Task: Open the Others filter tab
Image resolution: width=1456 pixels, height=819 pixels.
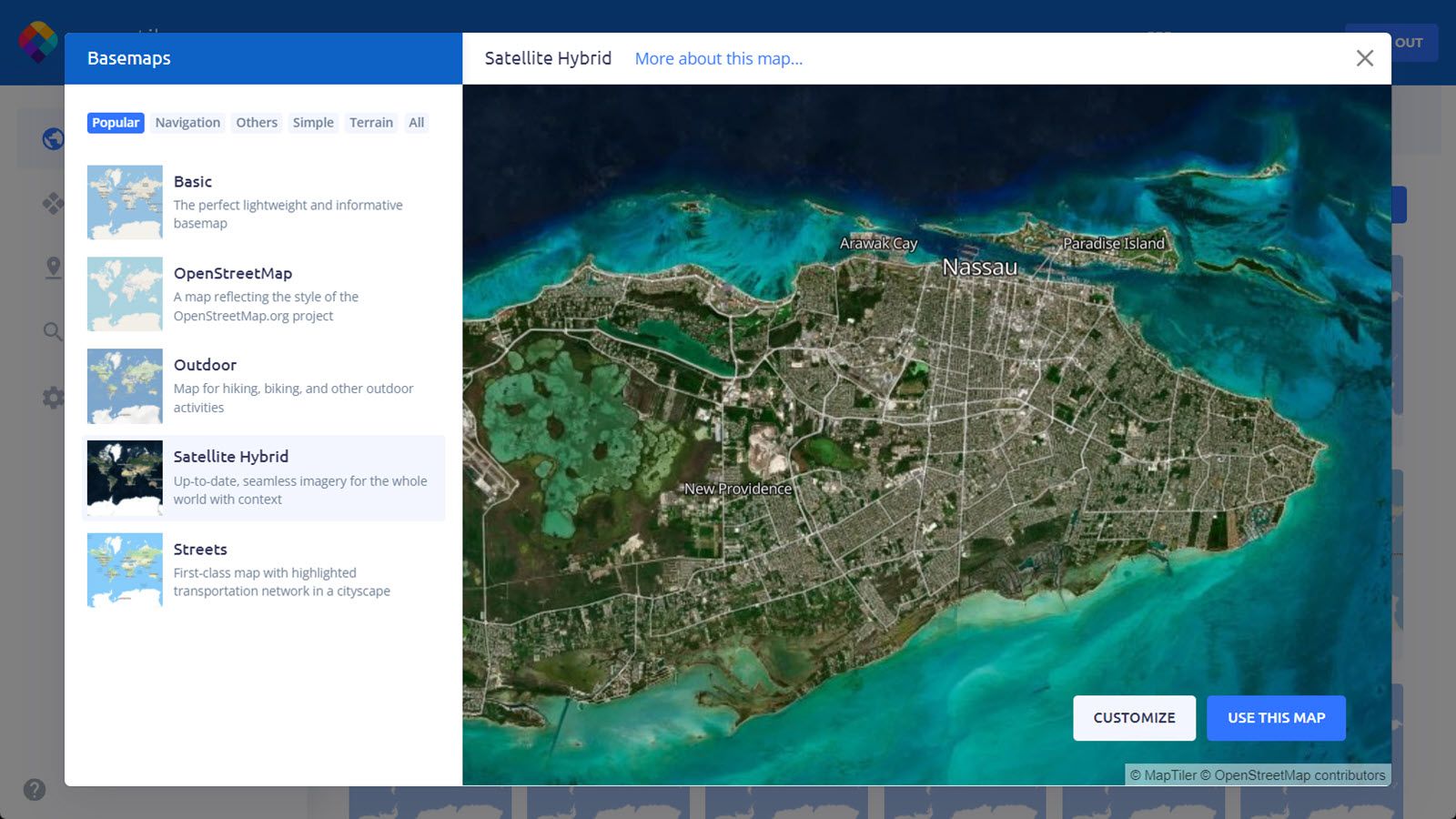Action: pyautogui.click(x=256, y=122)
